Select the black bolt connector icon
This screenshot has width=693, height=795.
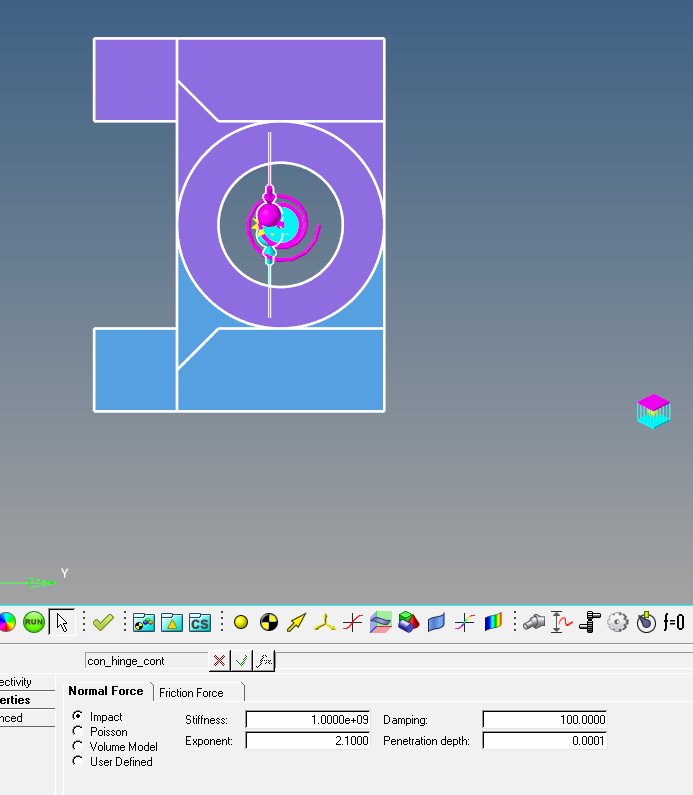tap(590, 622)
